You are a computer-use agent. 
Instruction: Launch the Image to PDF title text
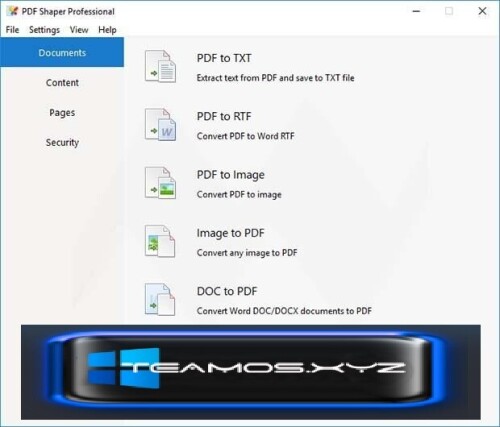(x=230, y=233)
